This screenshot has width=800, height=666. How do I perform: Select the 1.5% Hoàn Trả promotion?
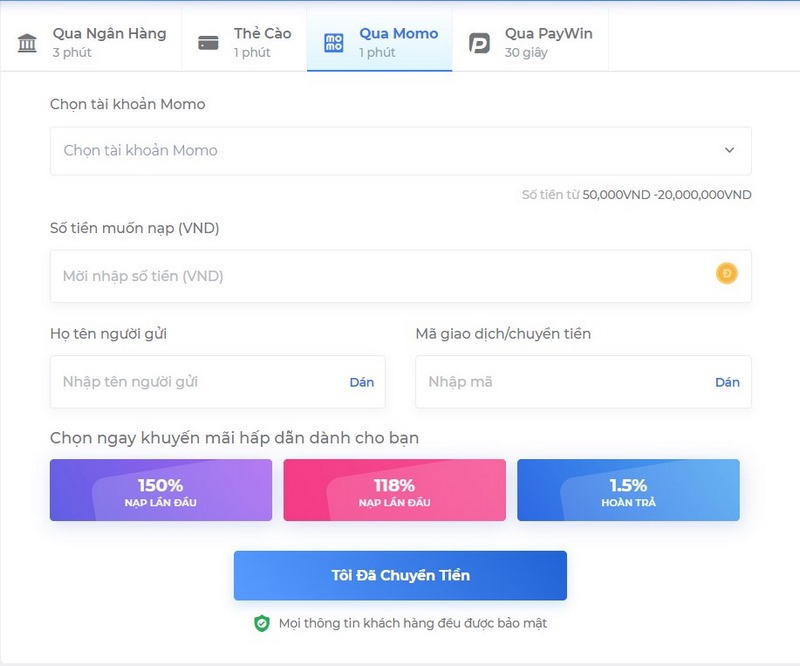click(x=627, y=490)
